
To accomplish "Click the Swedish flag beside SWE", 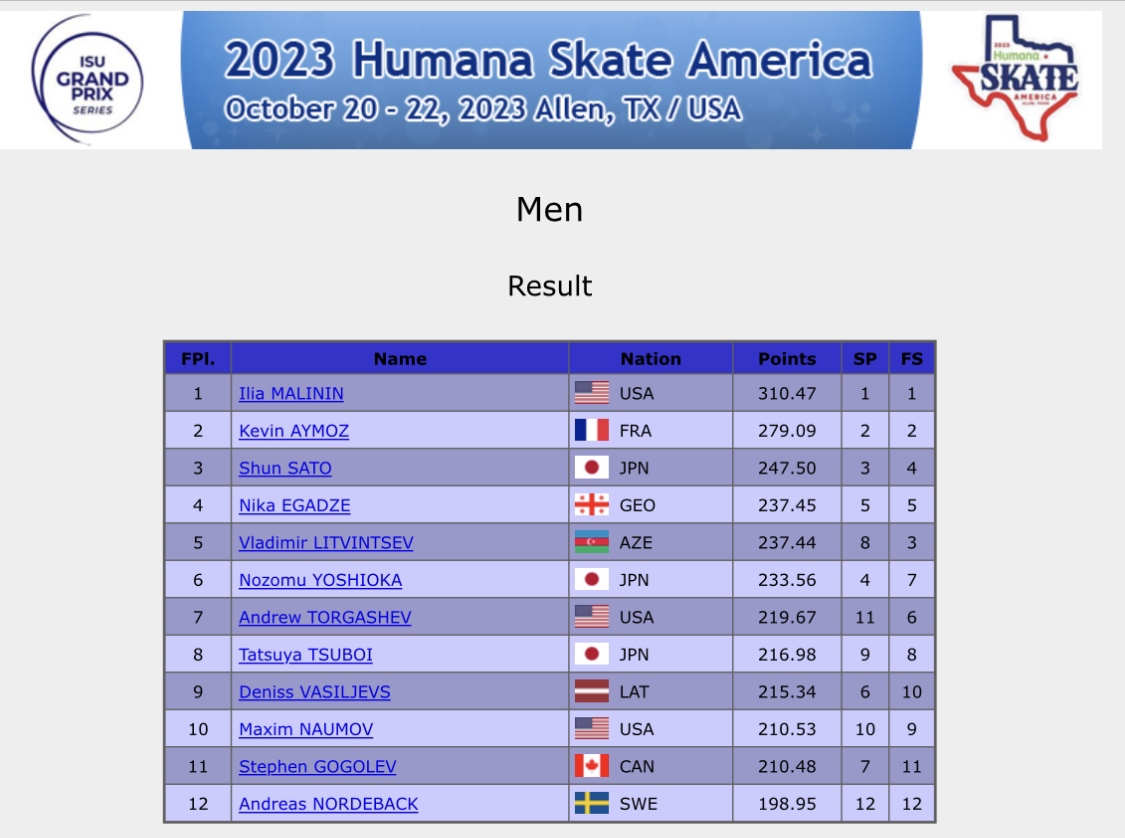I will click(x=591, y=804).
